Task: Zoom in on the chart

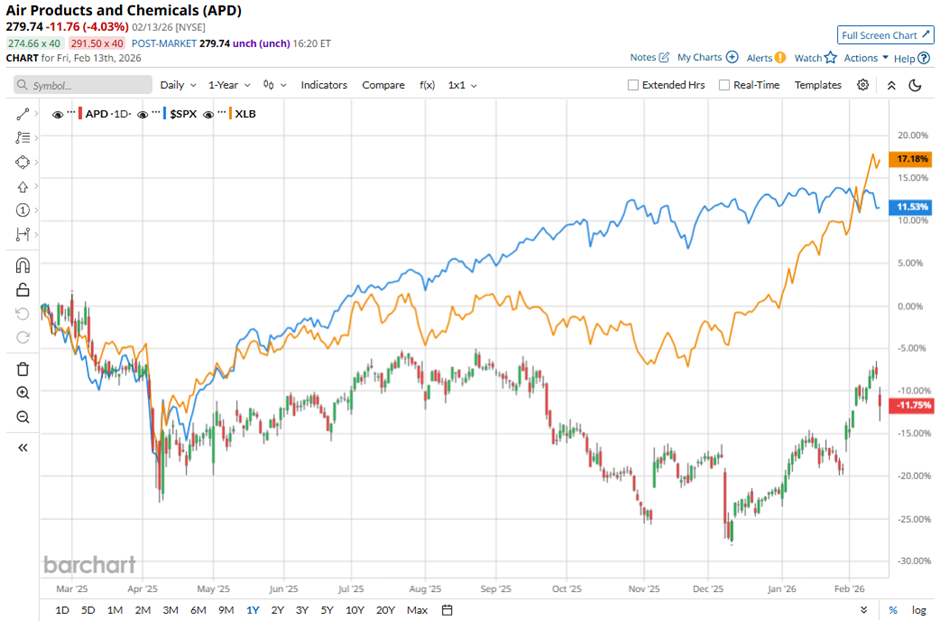Action: point(22,393)
